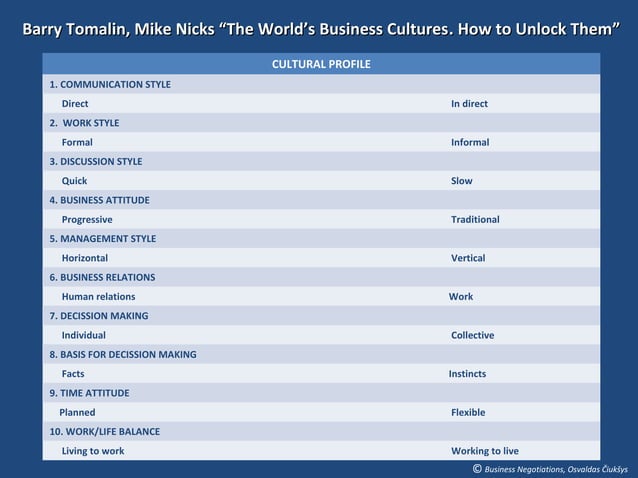Click the 'Horizontal' cell
The image size is (638, 478).
tap(85, 258)
